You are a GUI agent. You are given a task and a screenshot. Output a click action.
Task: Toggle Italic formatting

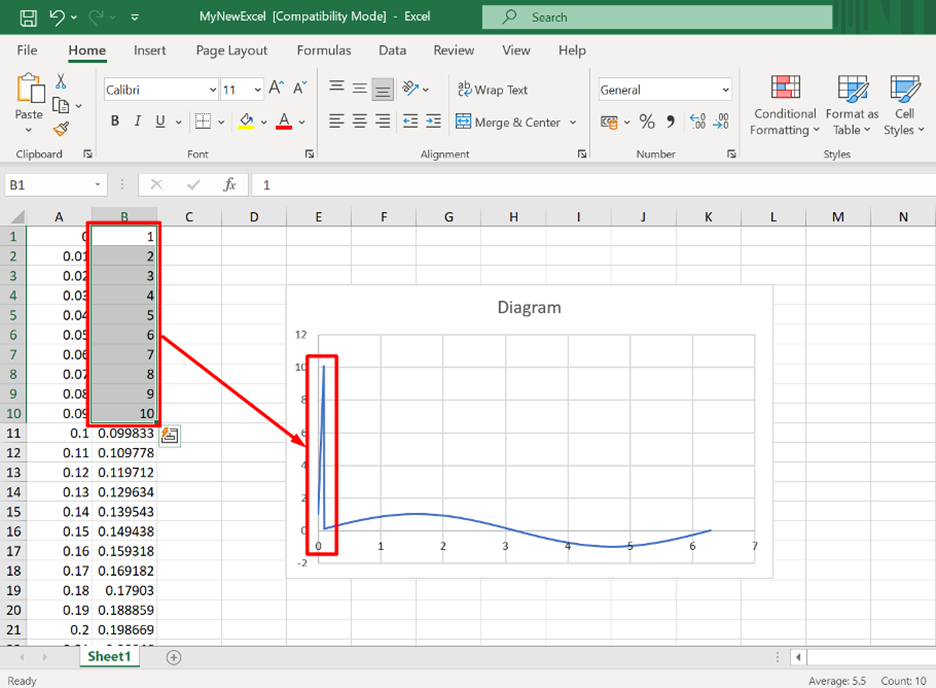point(138,121)
